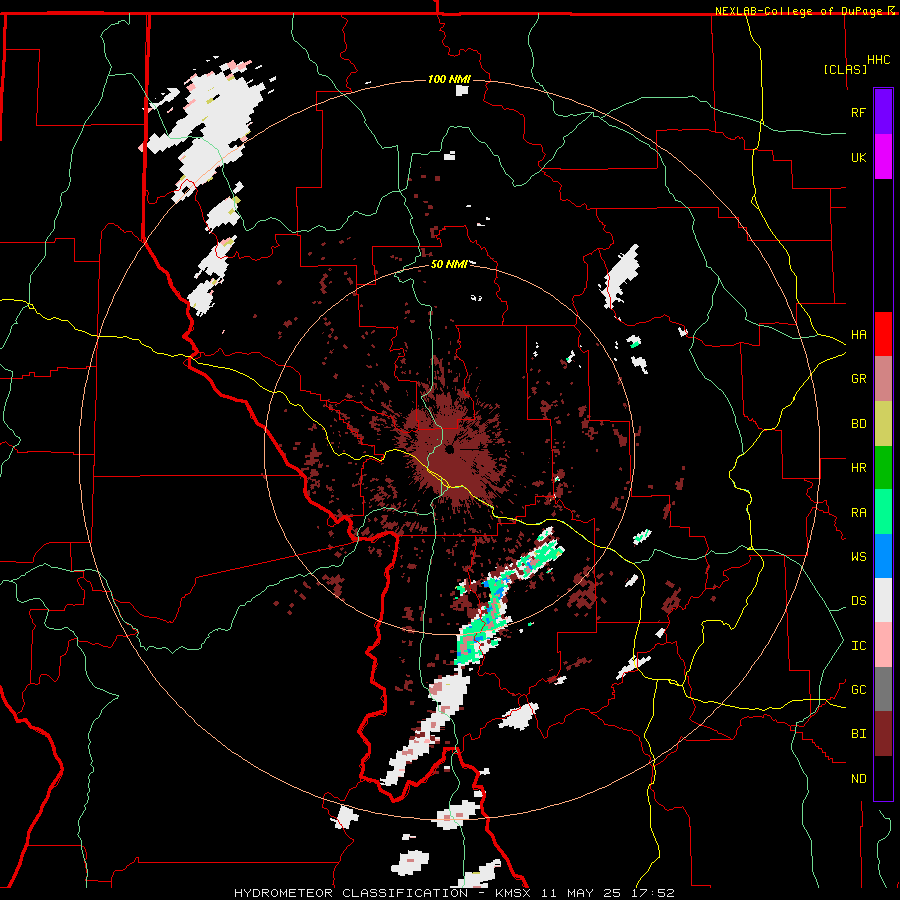Click the radar site center dot
Viewport: 900px width, 900px height.
(450, 450)
